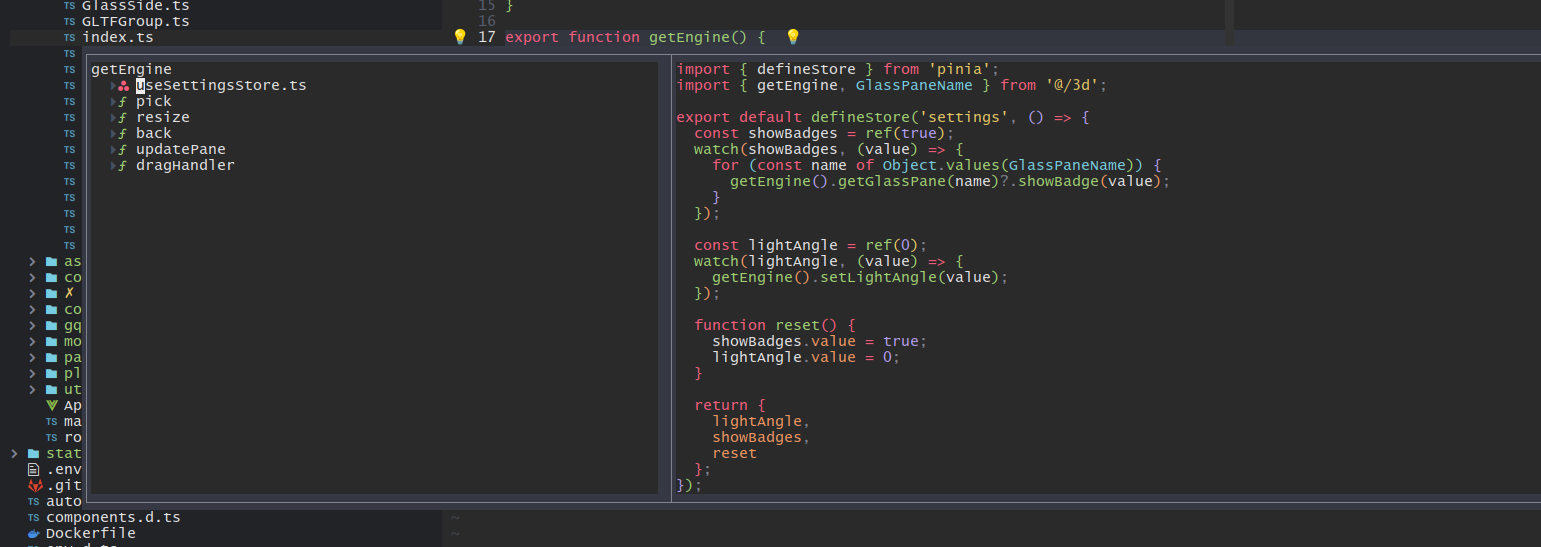Click the folder icon beside stat
The image size is (1541, 547).
tap(34, 453)
